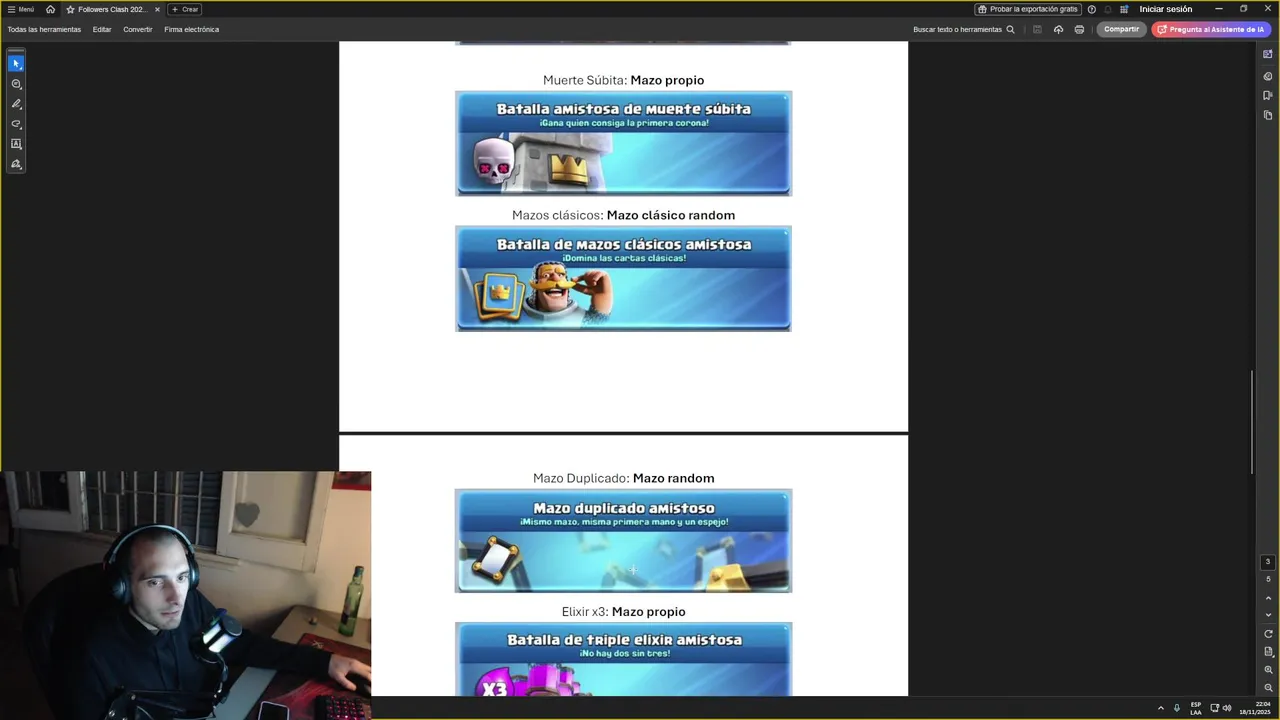This screenshot has width=1280, height=720.
Task: Show hidden tray icons chevron
Action: 1161,708
